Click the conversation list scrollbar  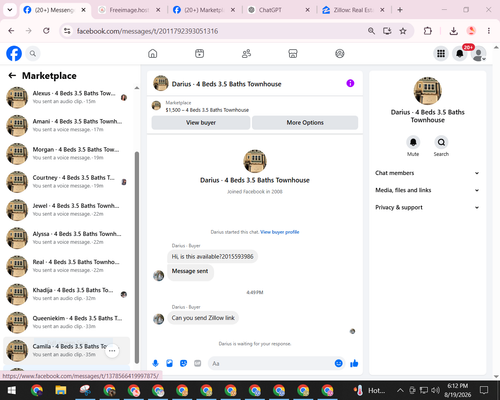coord(137,257)
